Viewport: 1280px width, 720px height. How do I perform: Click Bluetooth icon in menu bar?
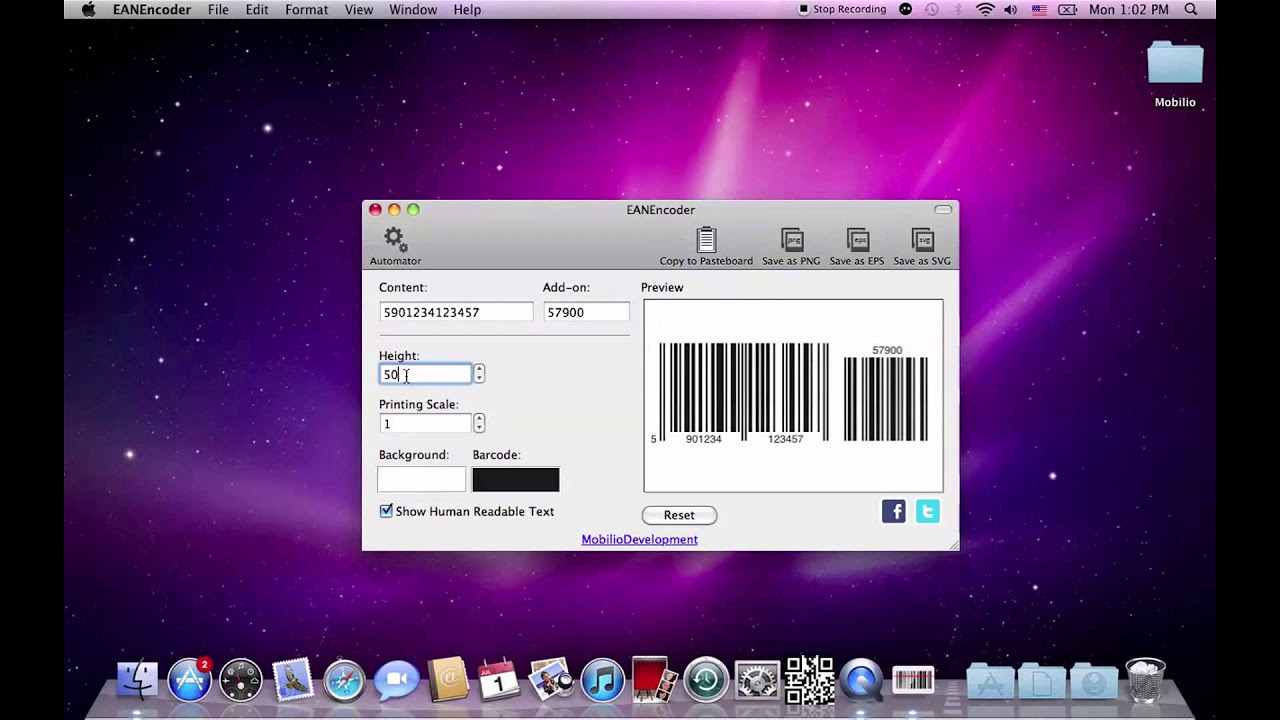tap(958, 9)
